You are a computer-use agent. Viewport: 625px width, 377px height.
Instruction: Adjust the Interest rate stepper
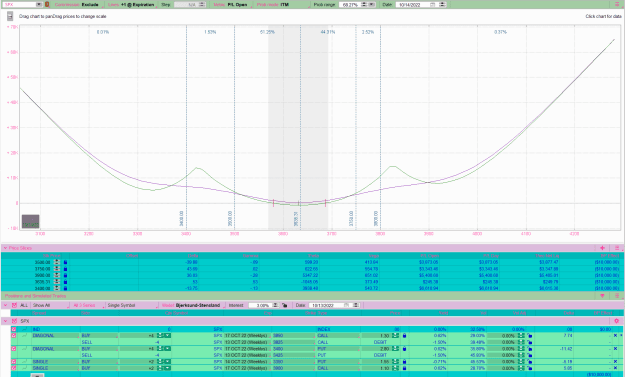[x=275, y=305]
